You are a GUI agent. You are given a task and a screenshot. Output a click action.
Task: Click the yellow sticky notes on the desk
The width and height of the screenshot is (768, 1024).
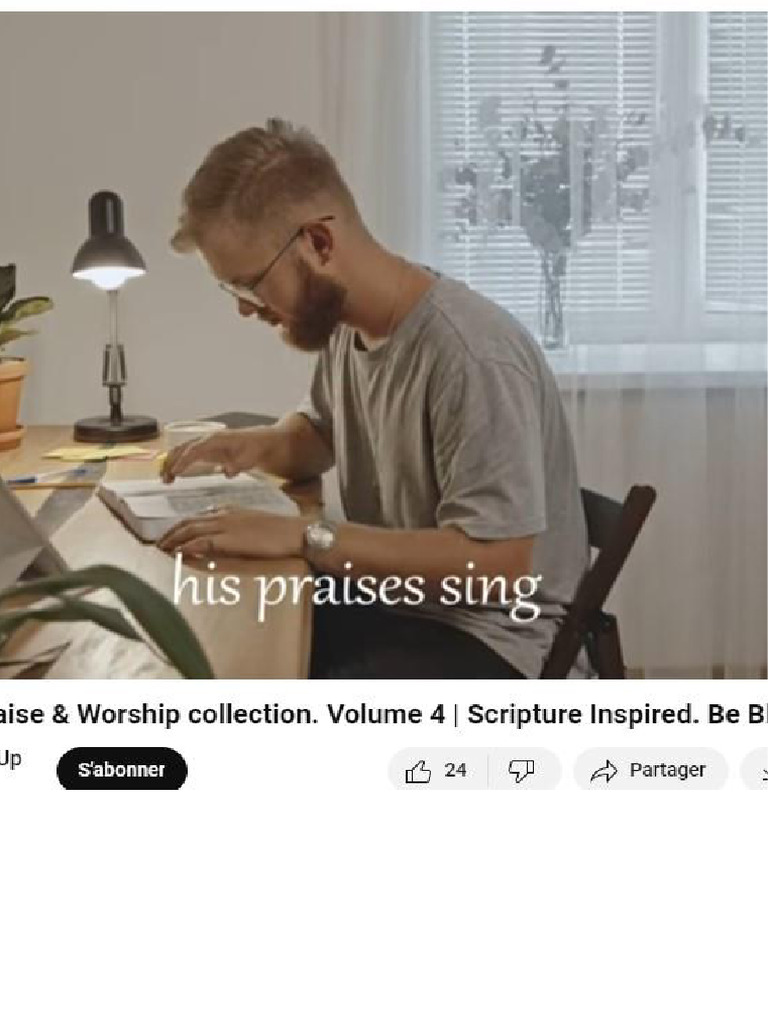pyautogui.click(x=104, y=451)
